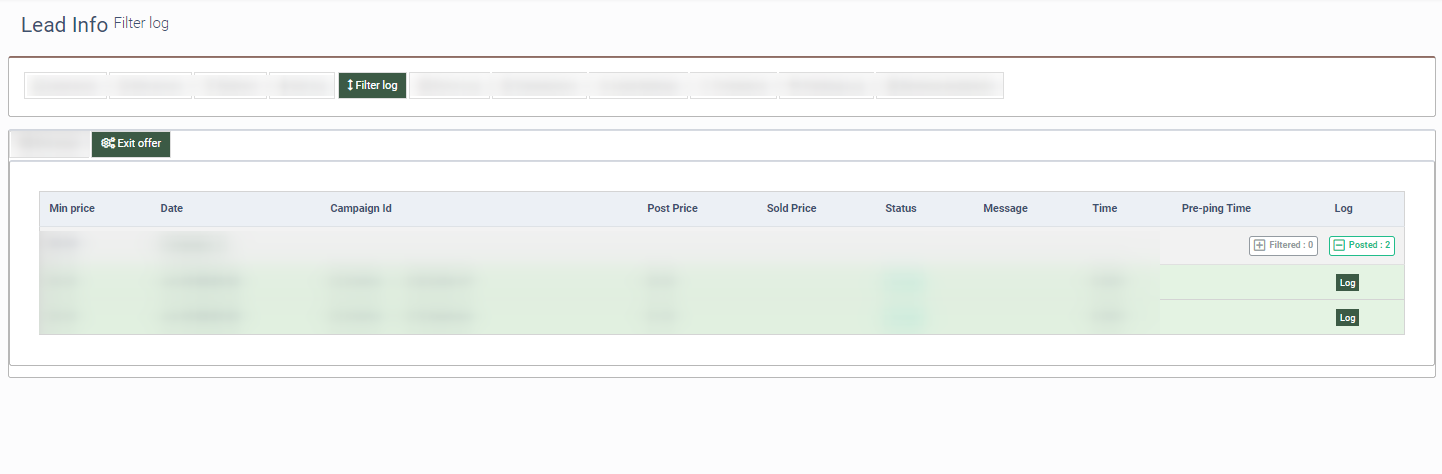Click the Post Price column header

[x=672, y=209]
